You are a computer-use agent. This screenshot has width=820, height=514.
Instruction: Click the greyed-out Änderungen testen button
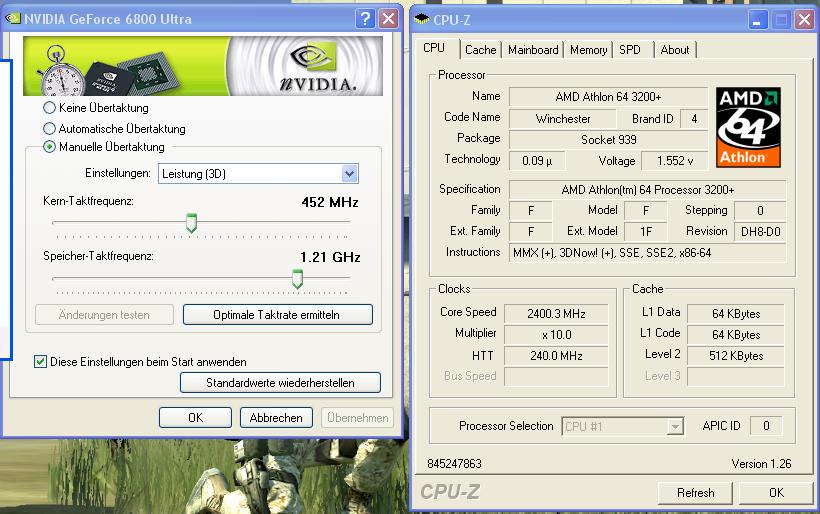[105, 315]
